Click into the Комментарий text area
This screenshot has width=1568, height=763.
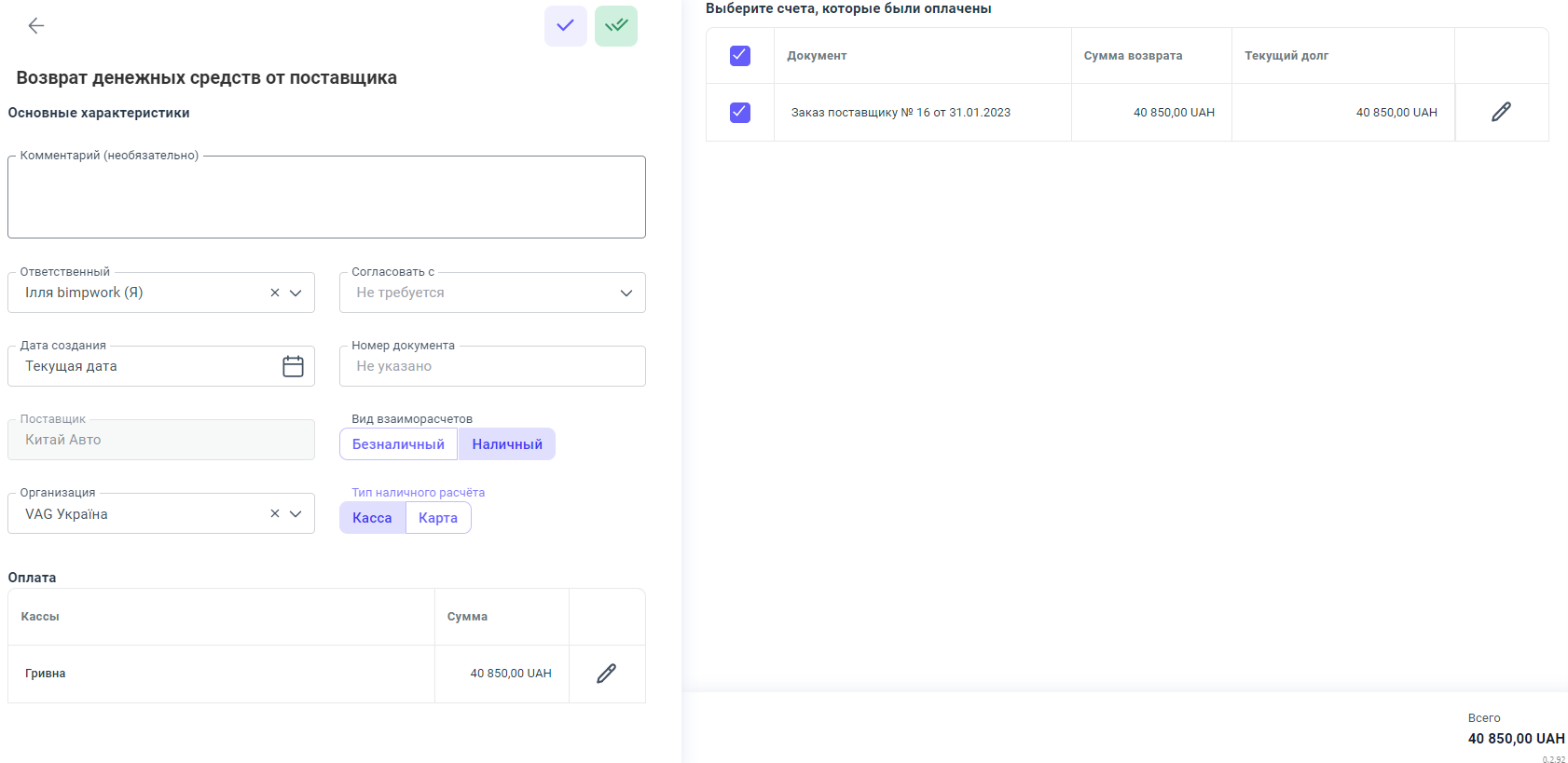click(x=326, y=198)
